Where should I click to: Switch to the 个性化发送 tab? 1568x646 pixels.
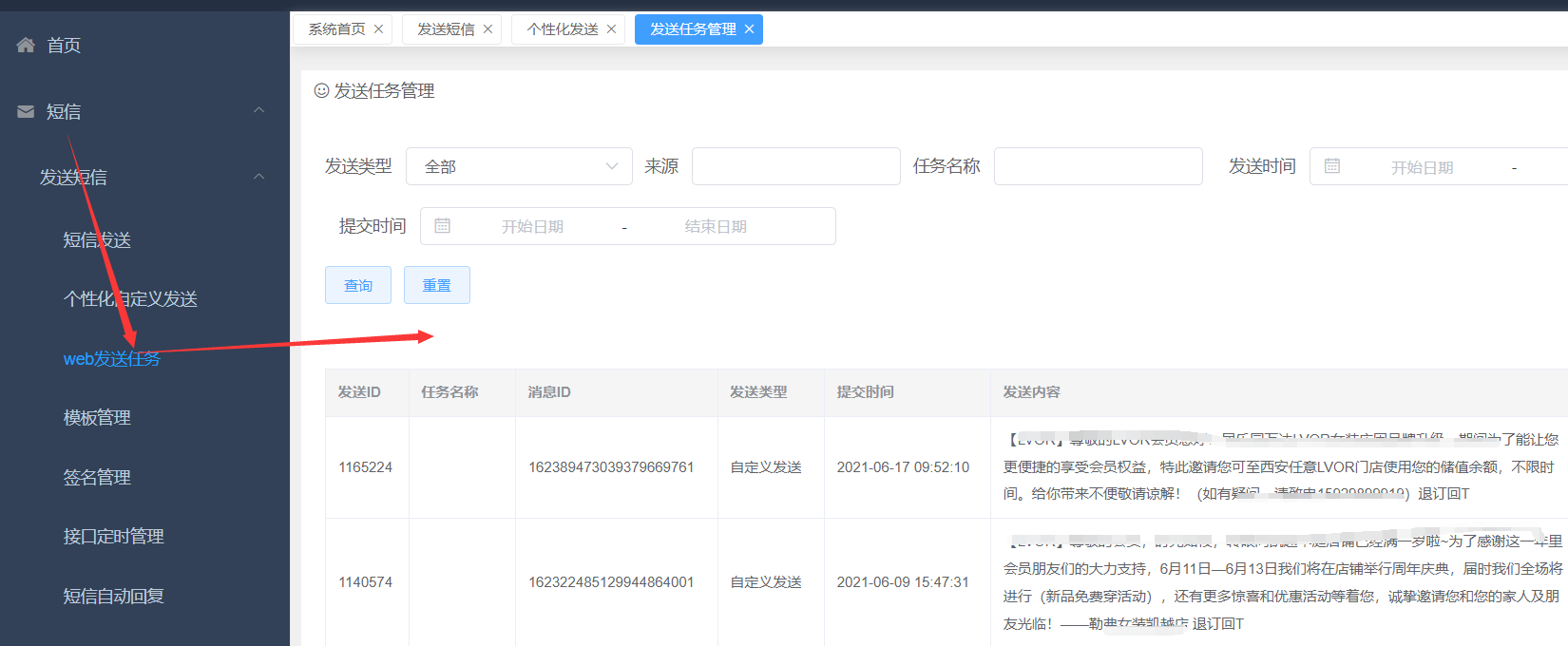tap(563, 29)
